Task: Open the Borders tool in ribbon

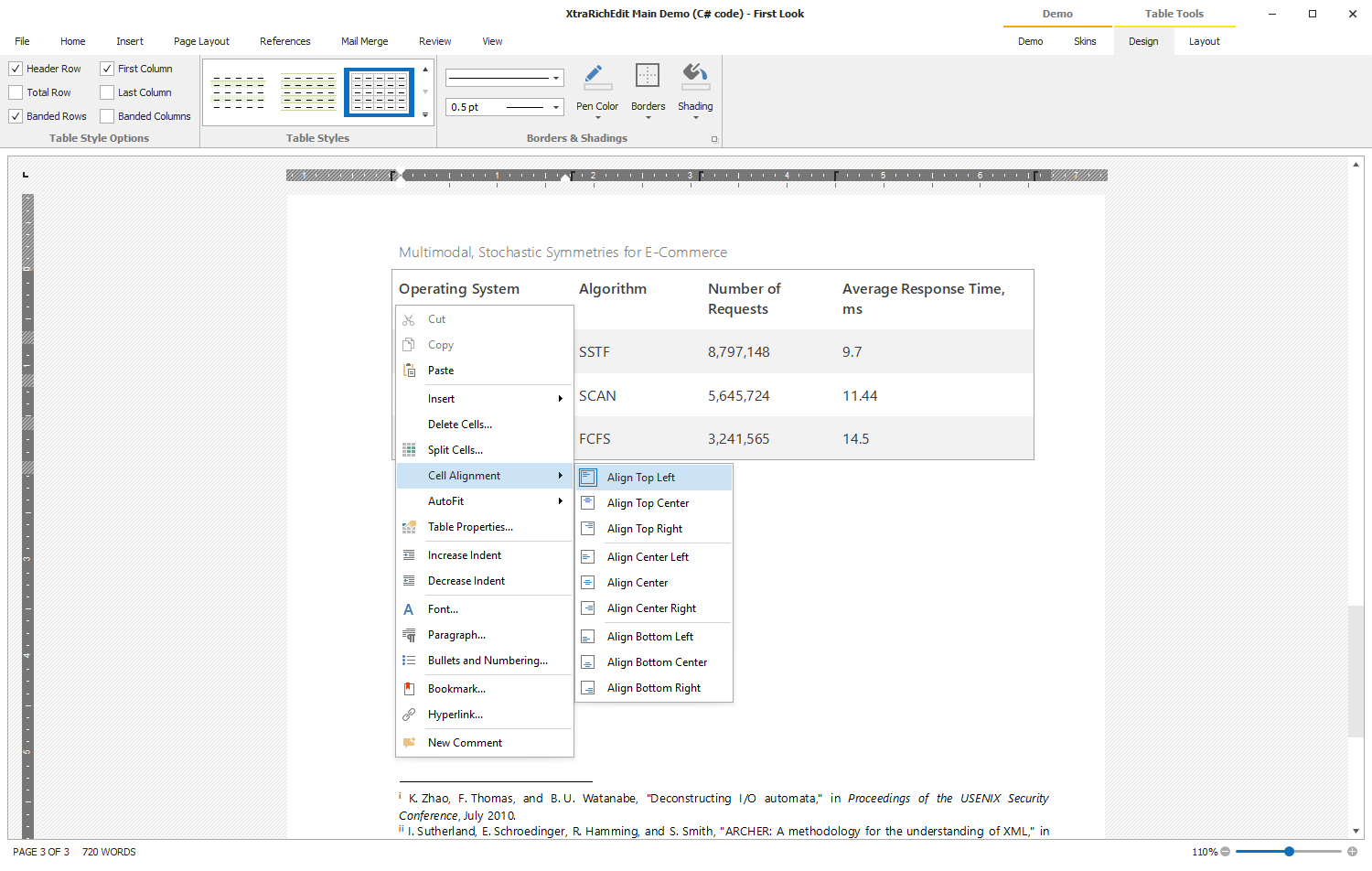Action: click(x=648, y=78)
